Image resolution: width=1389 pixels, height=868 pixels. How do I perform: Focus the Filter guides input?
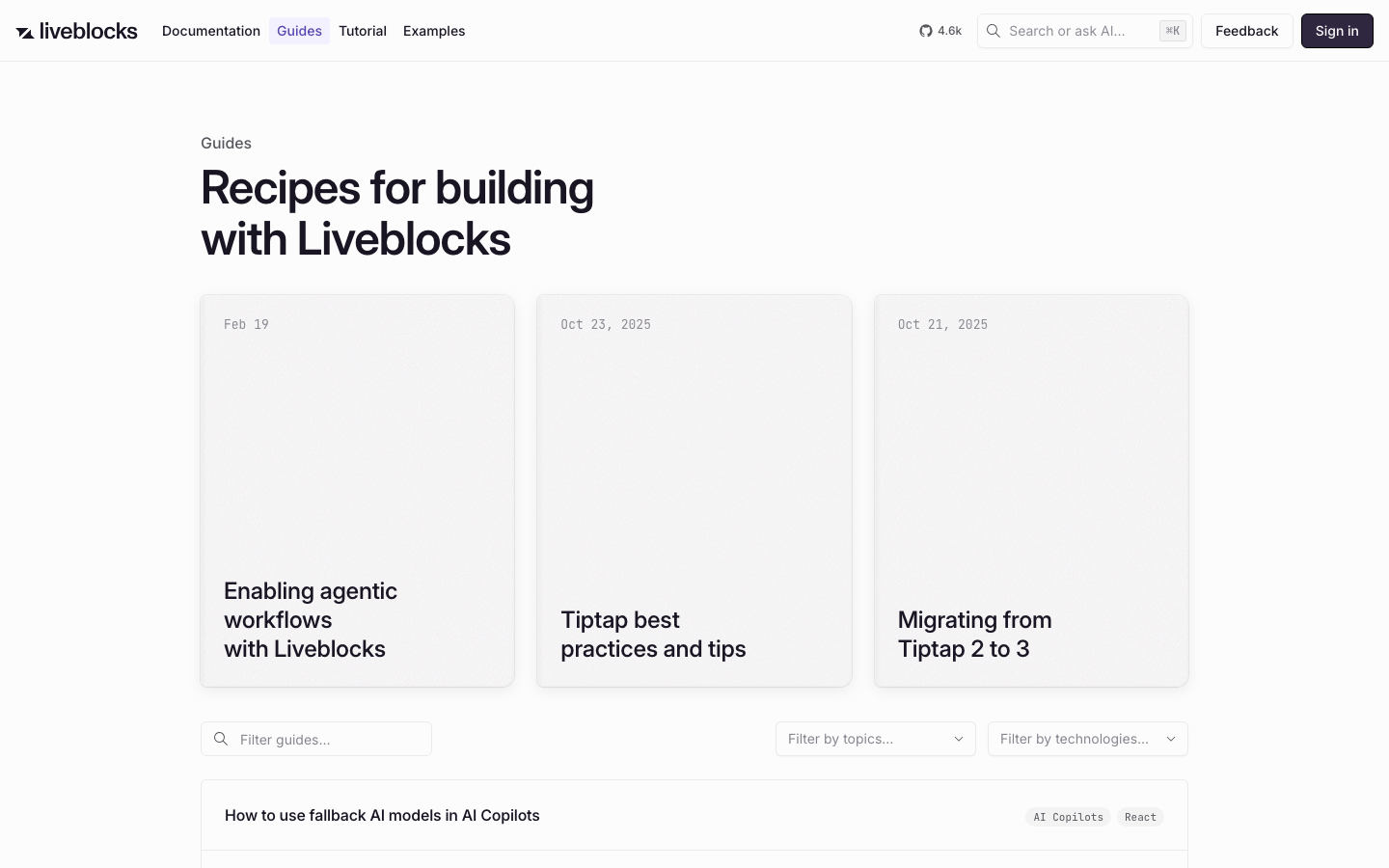tap(316, 739)
